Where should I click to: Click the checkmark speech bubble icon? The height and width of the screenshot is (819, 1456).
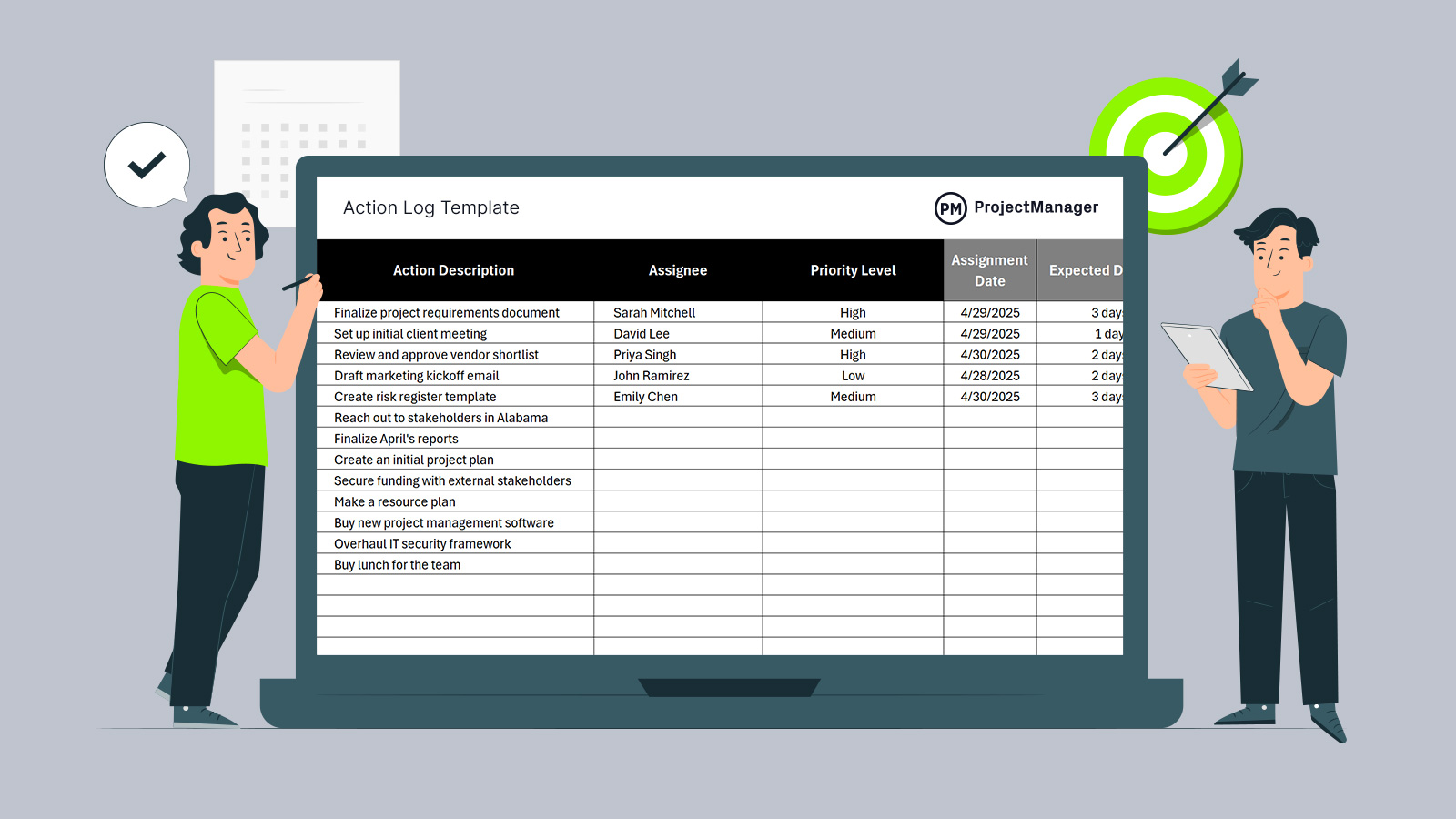click(x=147, y=165)
